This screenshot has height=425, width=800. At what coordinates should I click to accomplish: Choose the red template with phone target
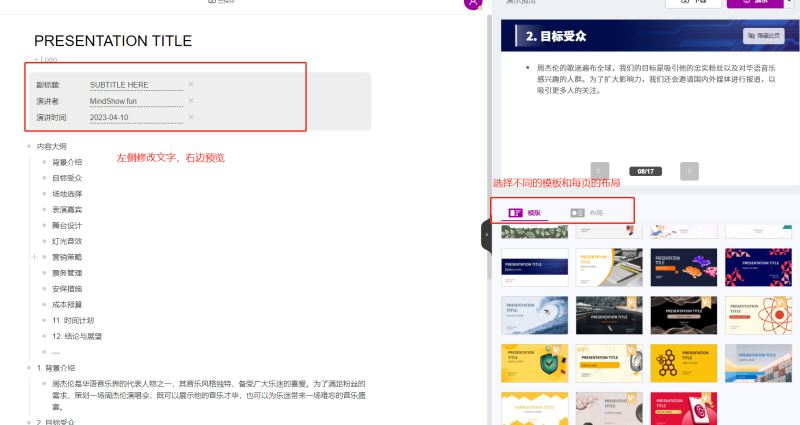(684, 409)
